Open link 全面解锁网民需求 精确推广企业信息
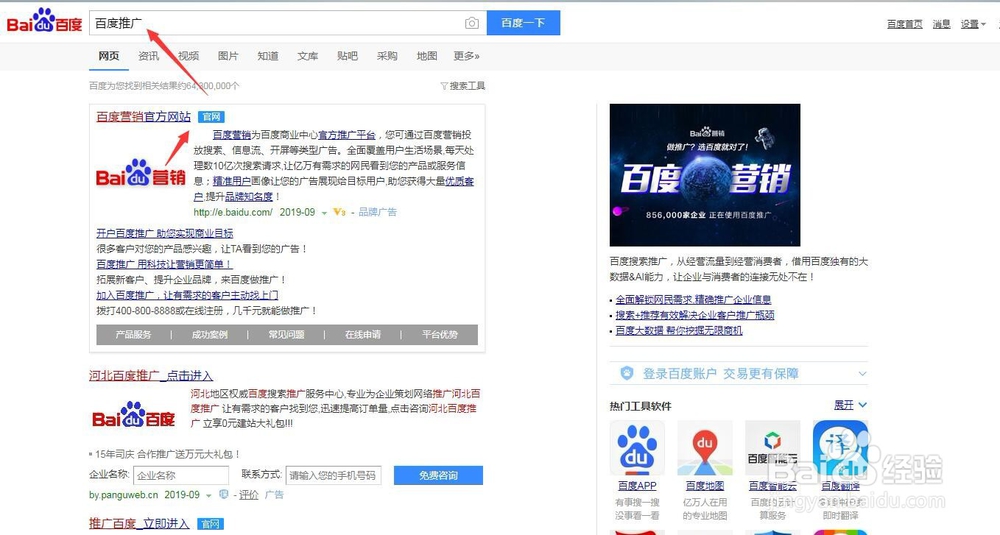This screenshot has height=535, width=1000. tap(693, 300)
